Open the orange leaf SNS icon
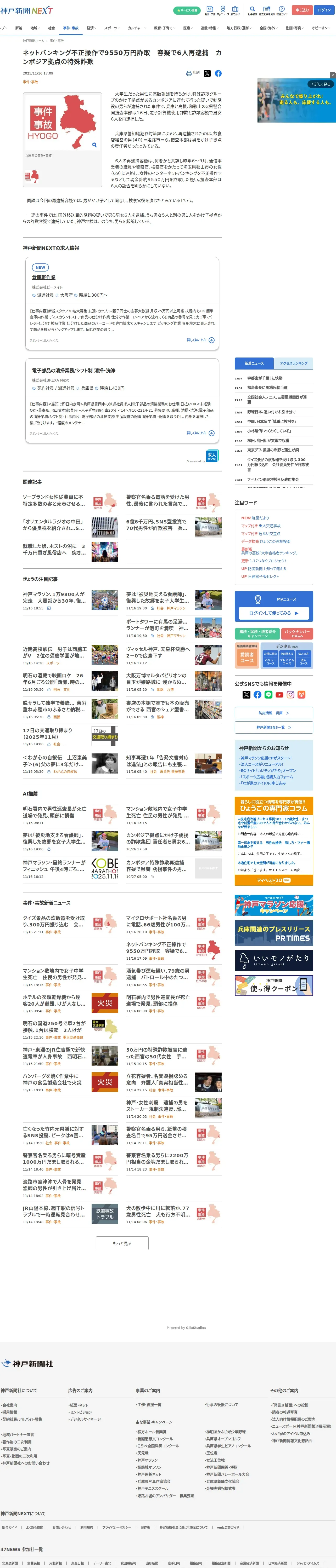 click(x=301, y=695)
